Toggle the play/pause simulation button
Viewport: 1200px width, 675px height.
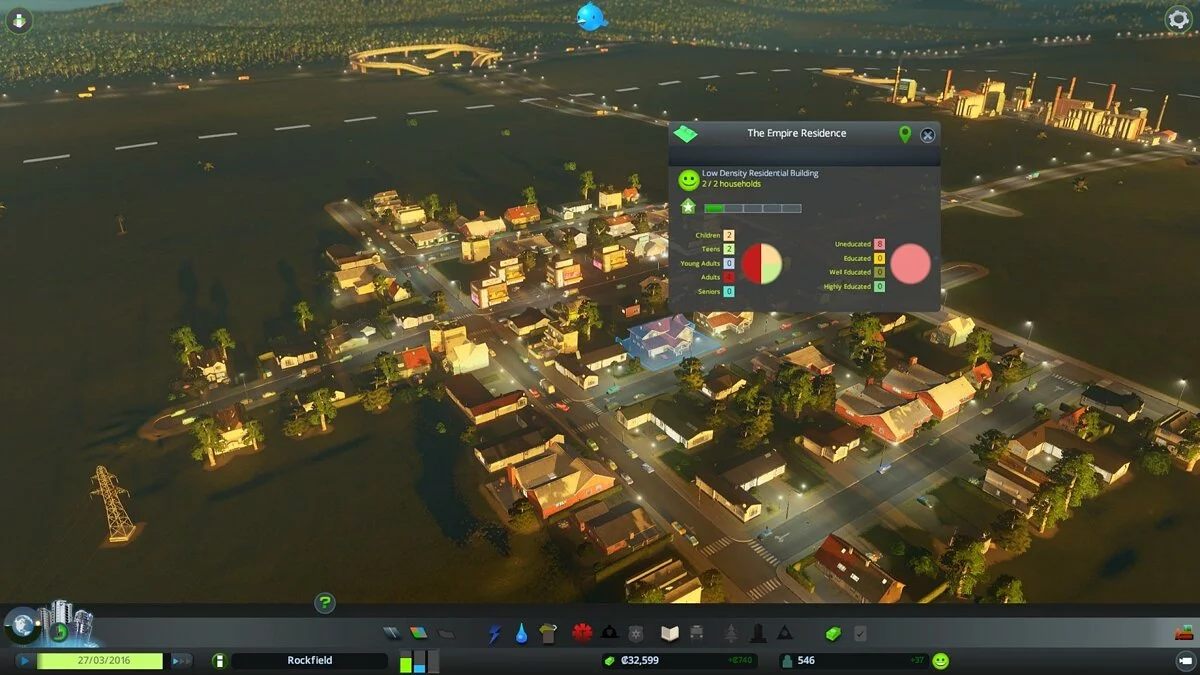pyautogui.click(x=25, y=661)
